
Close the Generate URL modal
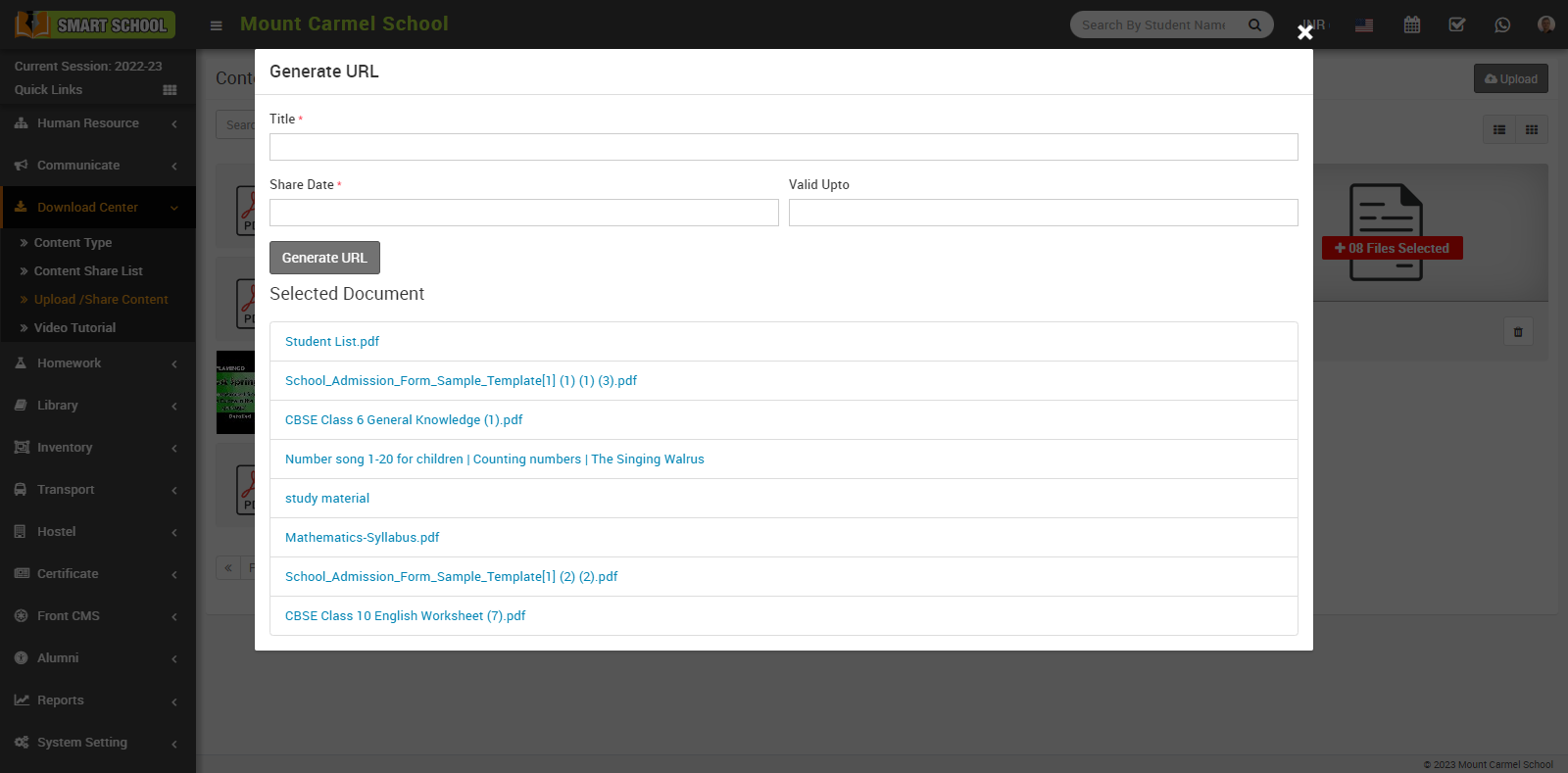coord(1304,32)
